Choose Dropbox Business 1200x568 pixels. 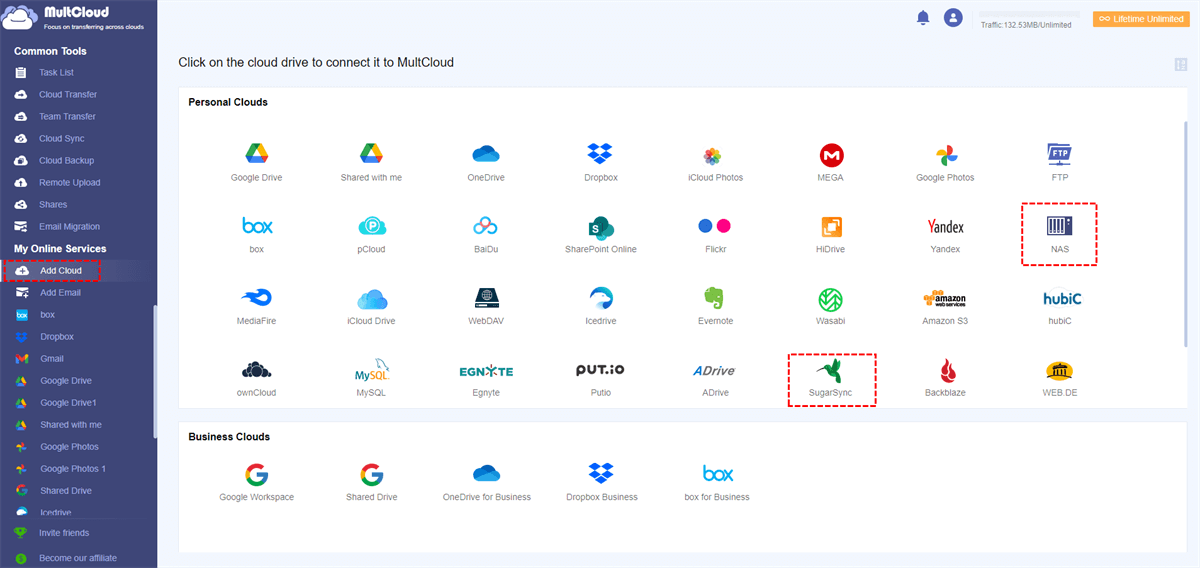[600, 473]
